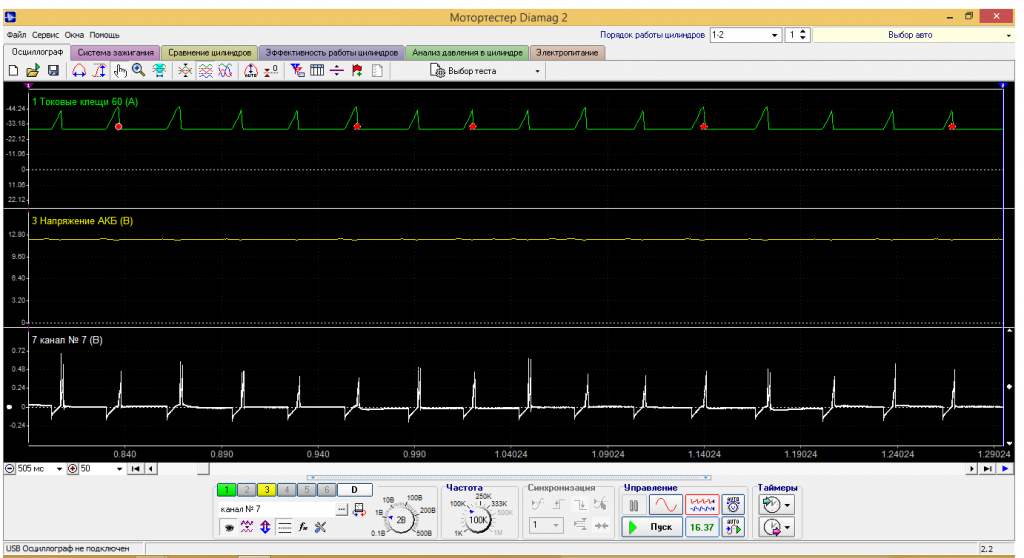Switch to the Система зажигания tab
This screenshot has height=558, width=1024.
pos(116,52)
